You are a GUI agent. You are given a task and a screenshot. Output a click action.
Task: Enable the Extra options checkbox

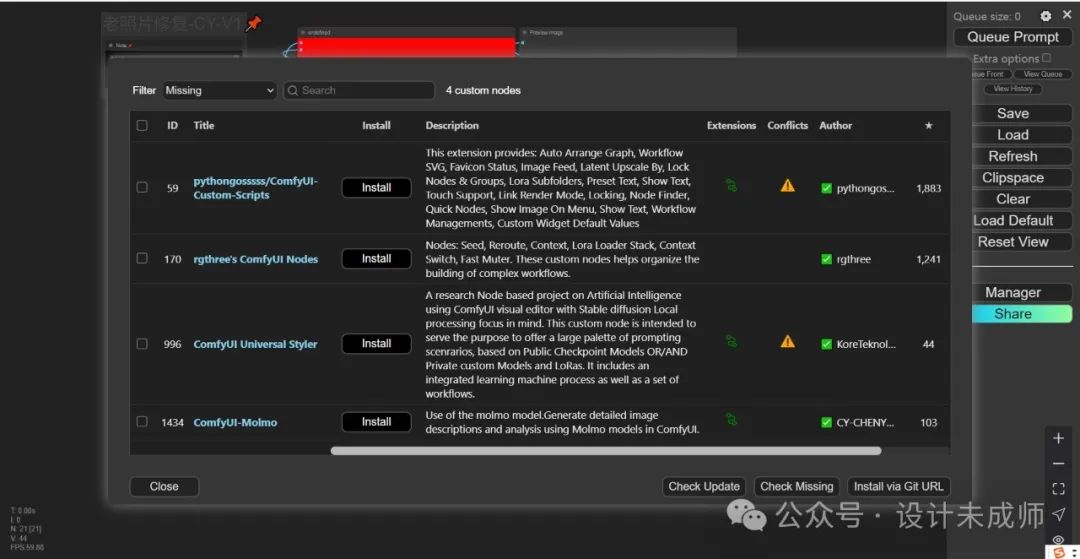coord(1047,58)
